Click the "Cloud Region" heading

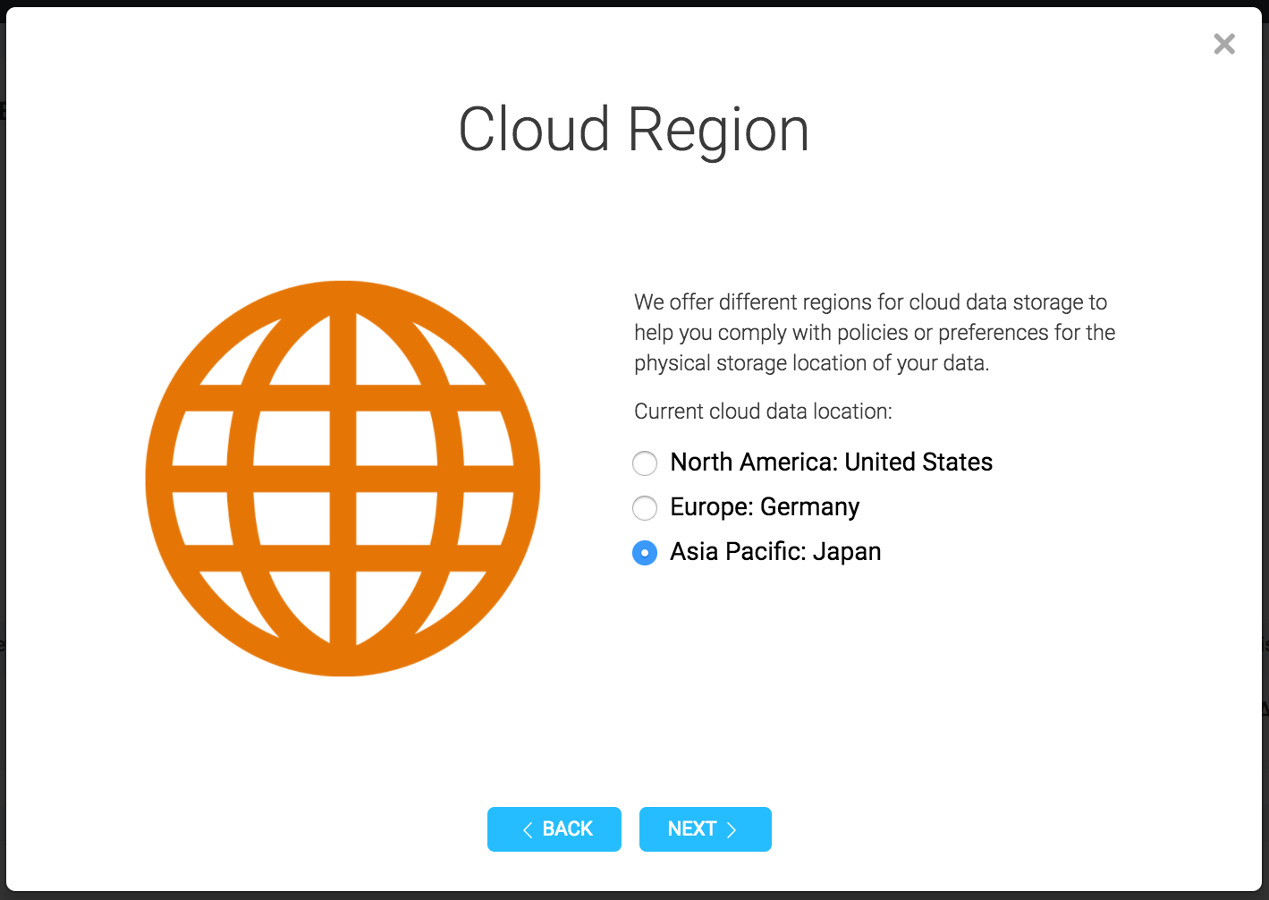[x=633, y=129]
